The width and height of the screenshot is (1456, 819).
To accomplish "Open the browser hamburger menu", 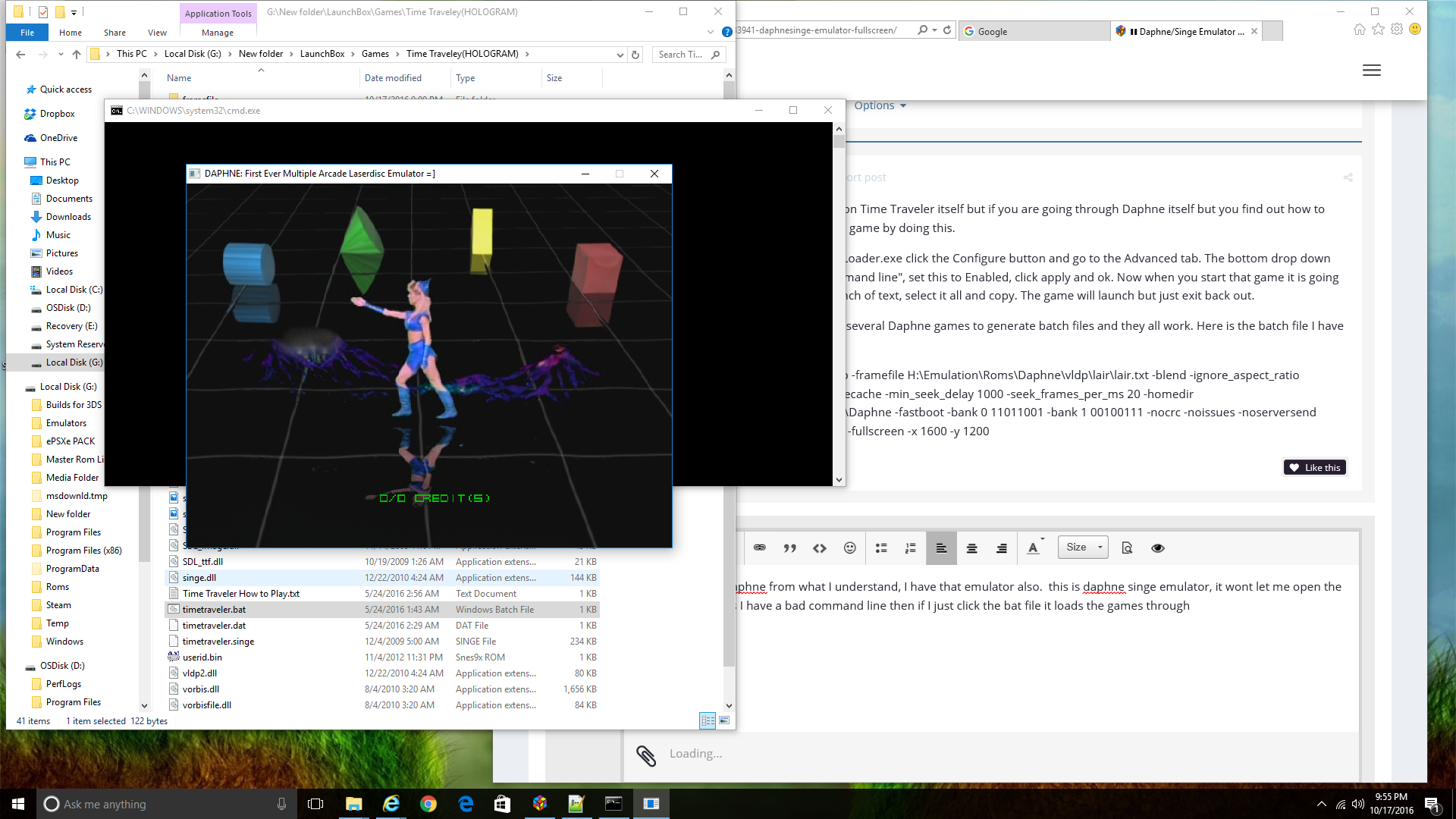I will coord(1371,70).
